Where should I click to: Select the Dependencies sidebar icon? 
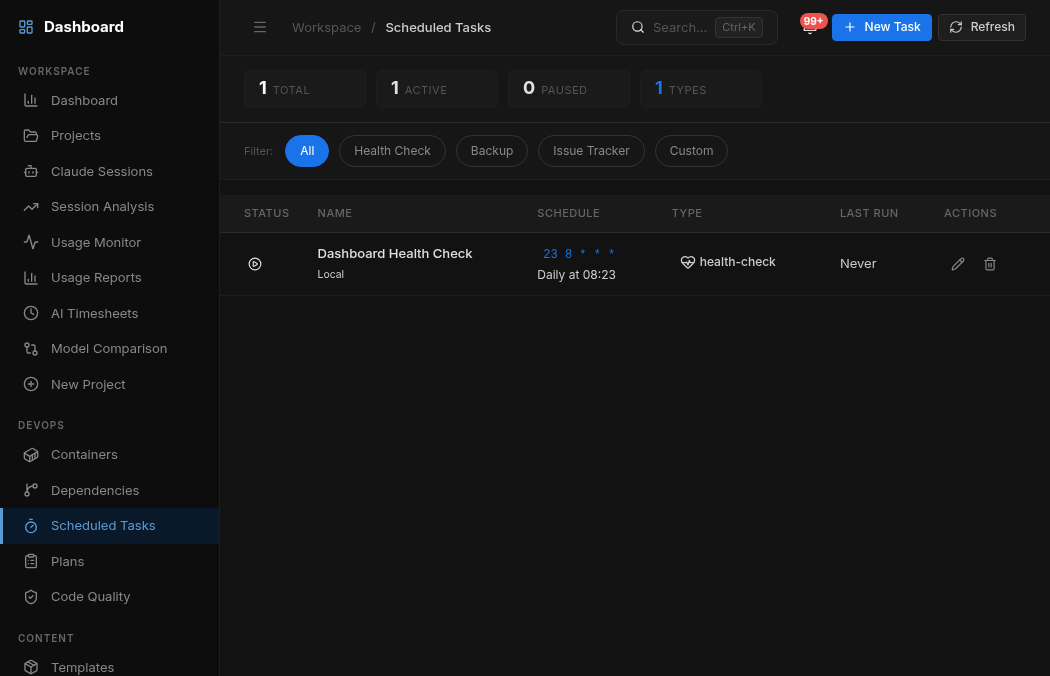pyautogui.click(x=31, y=490)
